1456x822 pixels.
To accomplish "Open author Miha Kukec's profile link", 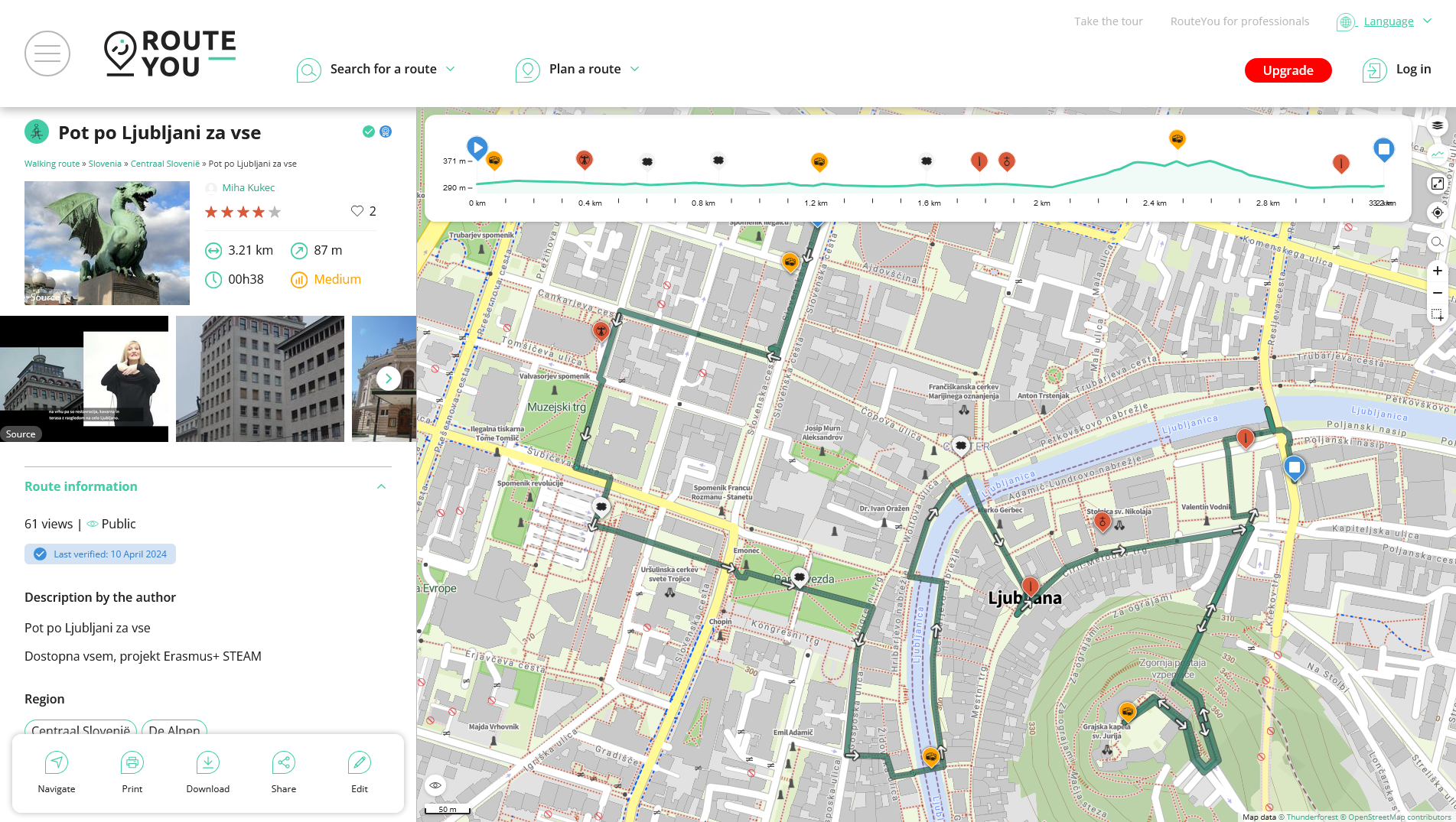I will click(248, 188).
